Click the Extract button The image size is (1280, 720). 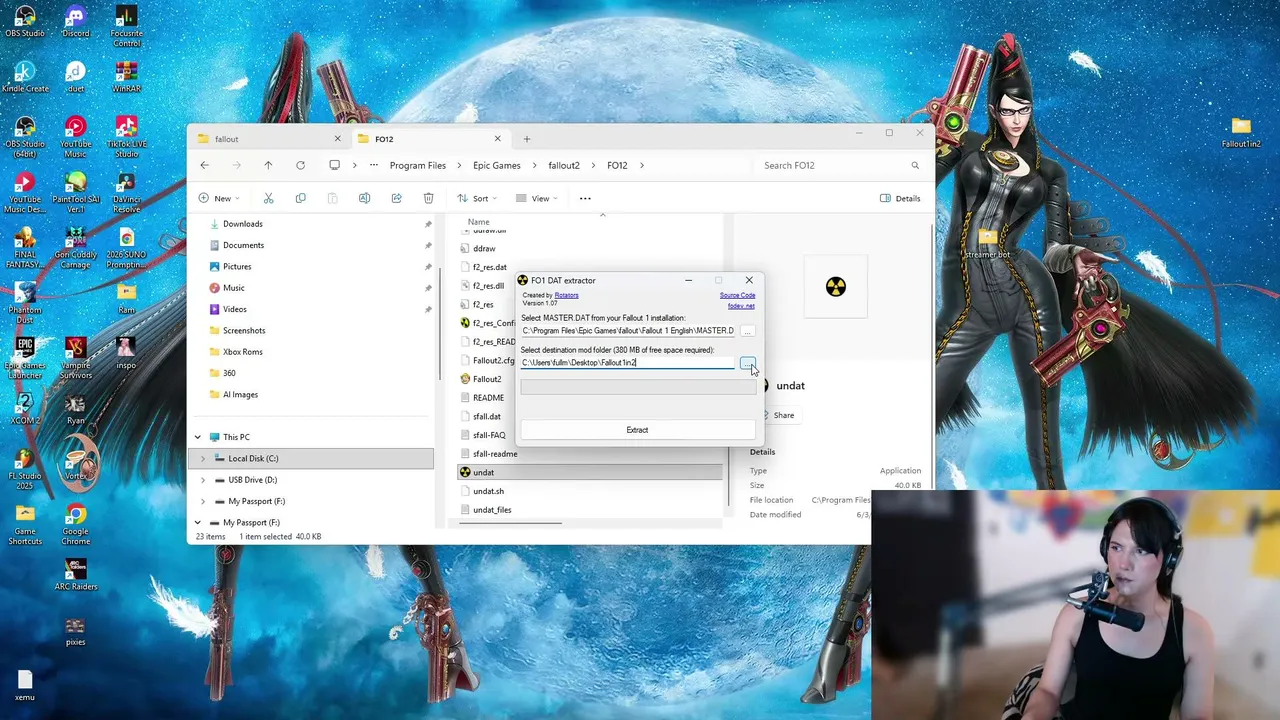click(x=637, y=430)
